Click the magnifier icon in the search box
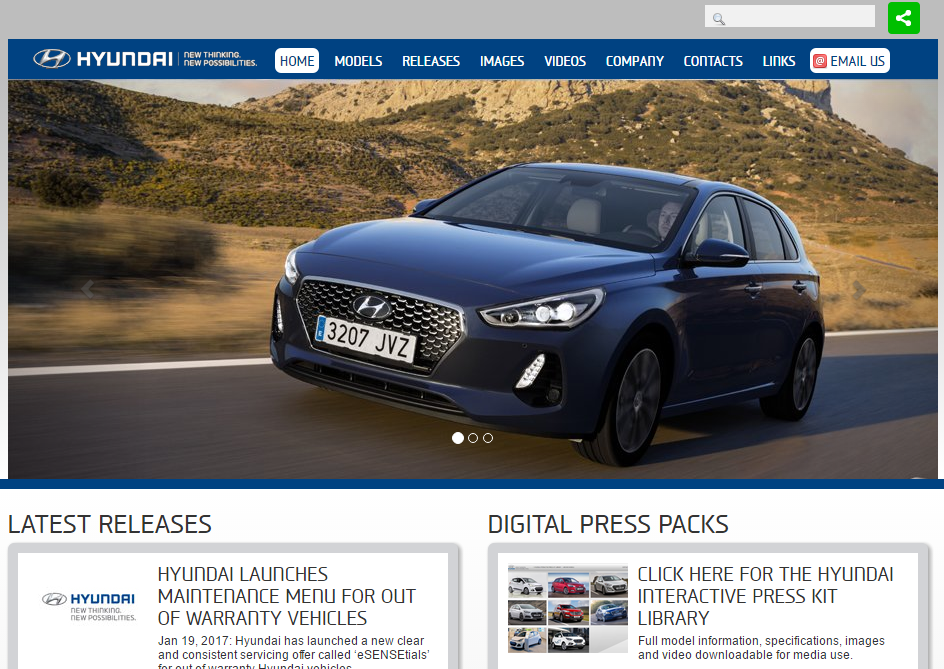This screenshot has width=944, height=669. 718,18
